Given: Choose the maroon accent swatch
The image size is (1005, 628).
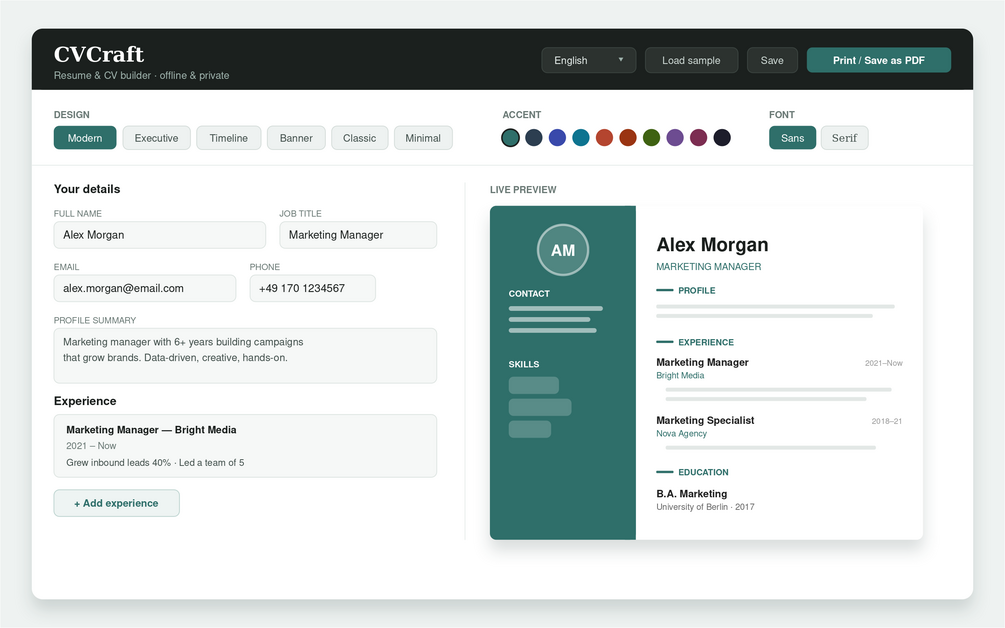Looking at the screenshot, I should point(699,138).
